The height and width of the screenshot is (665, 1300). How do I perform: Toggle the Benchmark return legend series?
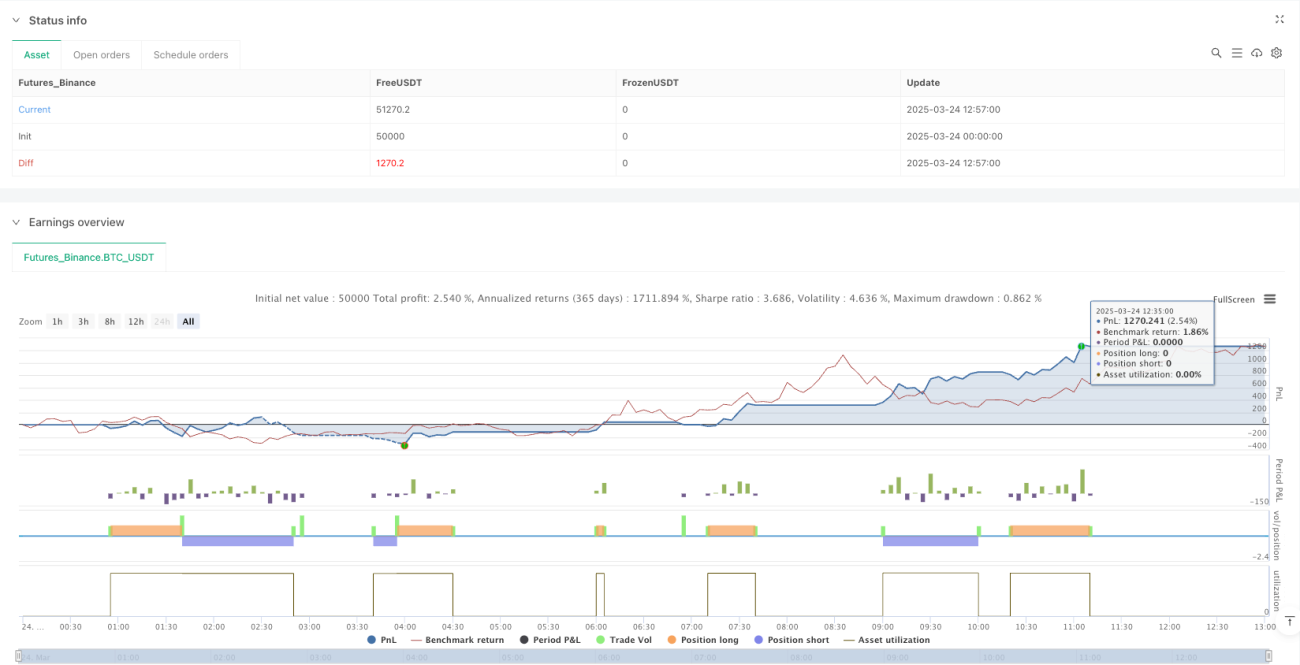click(x=456, y=640)
